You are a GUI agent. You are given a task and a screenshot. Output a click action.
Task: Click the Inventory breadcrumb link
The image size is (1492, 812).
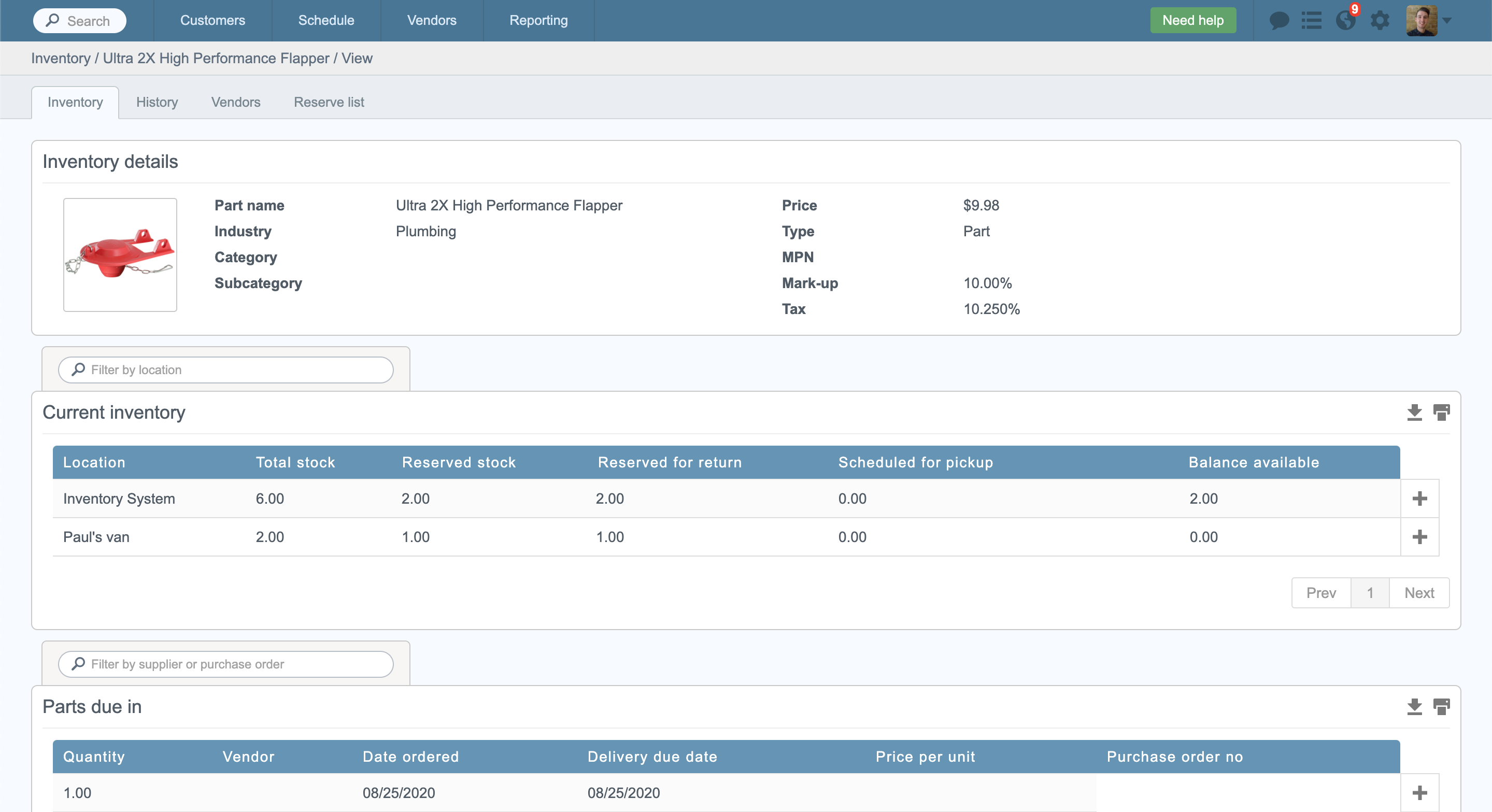tap(61, 59)
